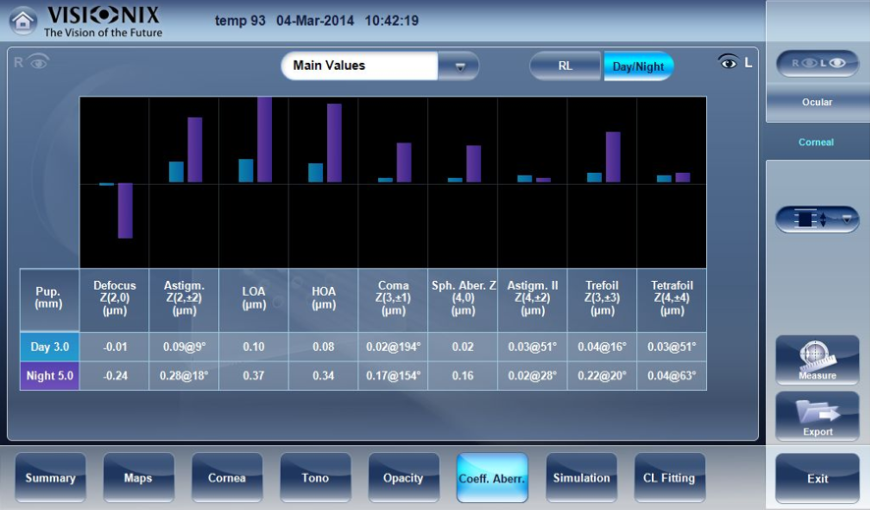
Task: Open the CL Fitting screen
Action: 669,478
